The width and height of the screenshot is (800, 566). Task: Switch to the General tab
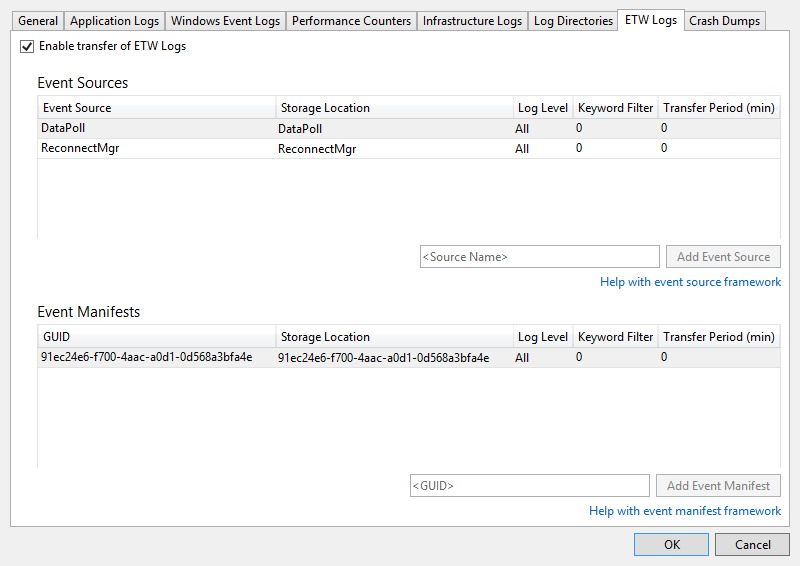click(38, 21)
